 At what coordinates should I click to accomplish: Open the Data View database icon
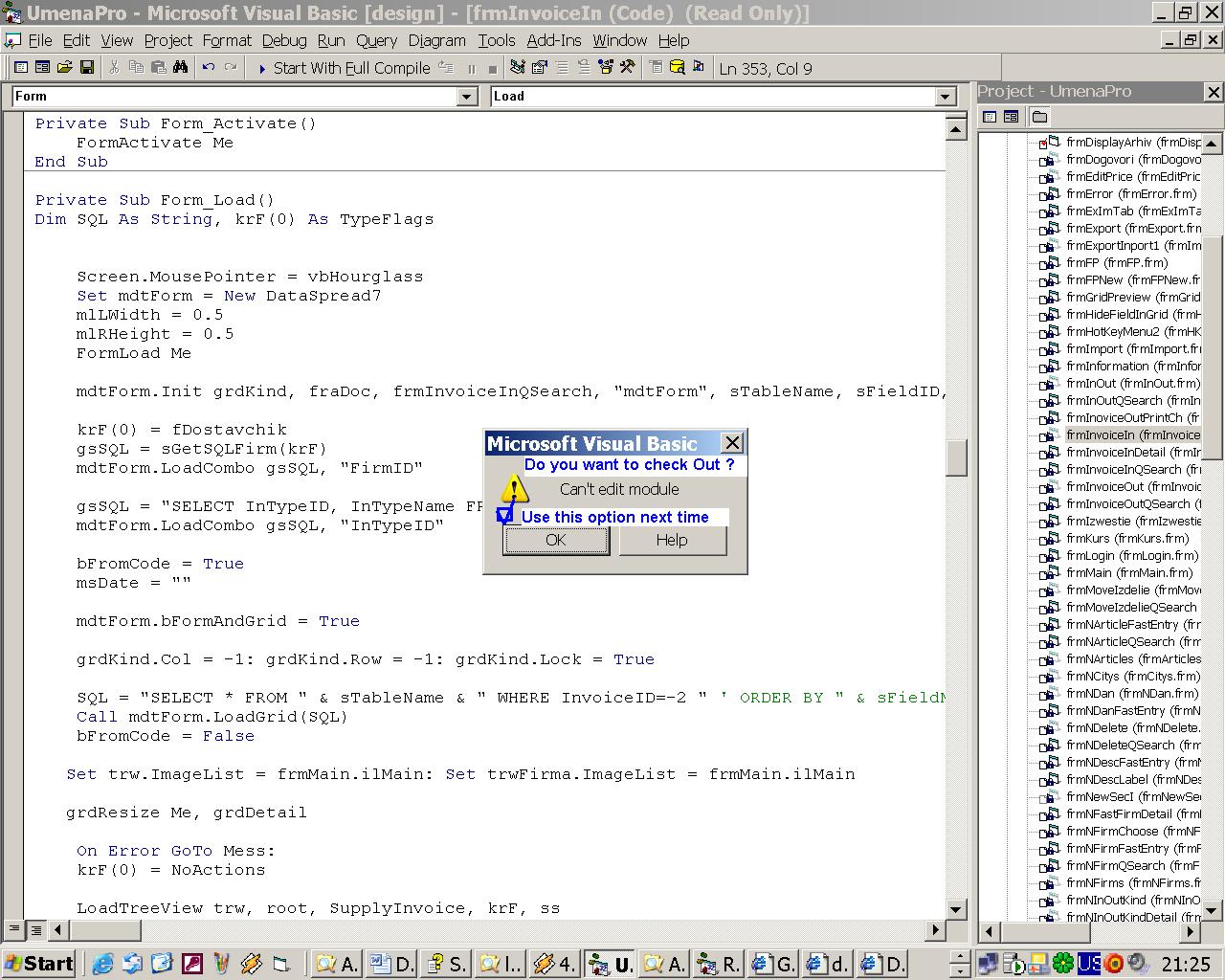click(677, 68)
